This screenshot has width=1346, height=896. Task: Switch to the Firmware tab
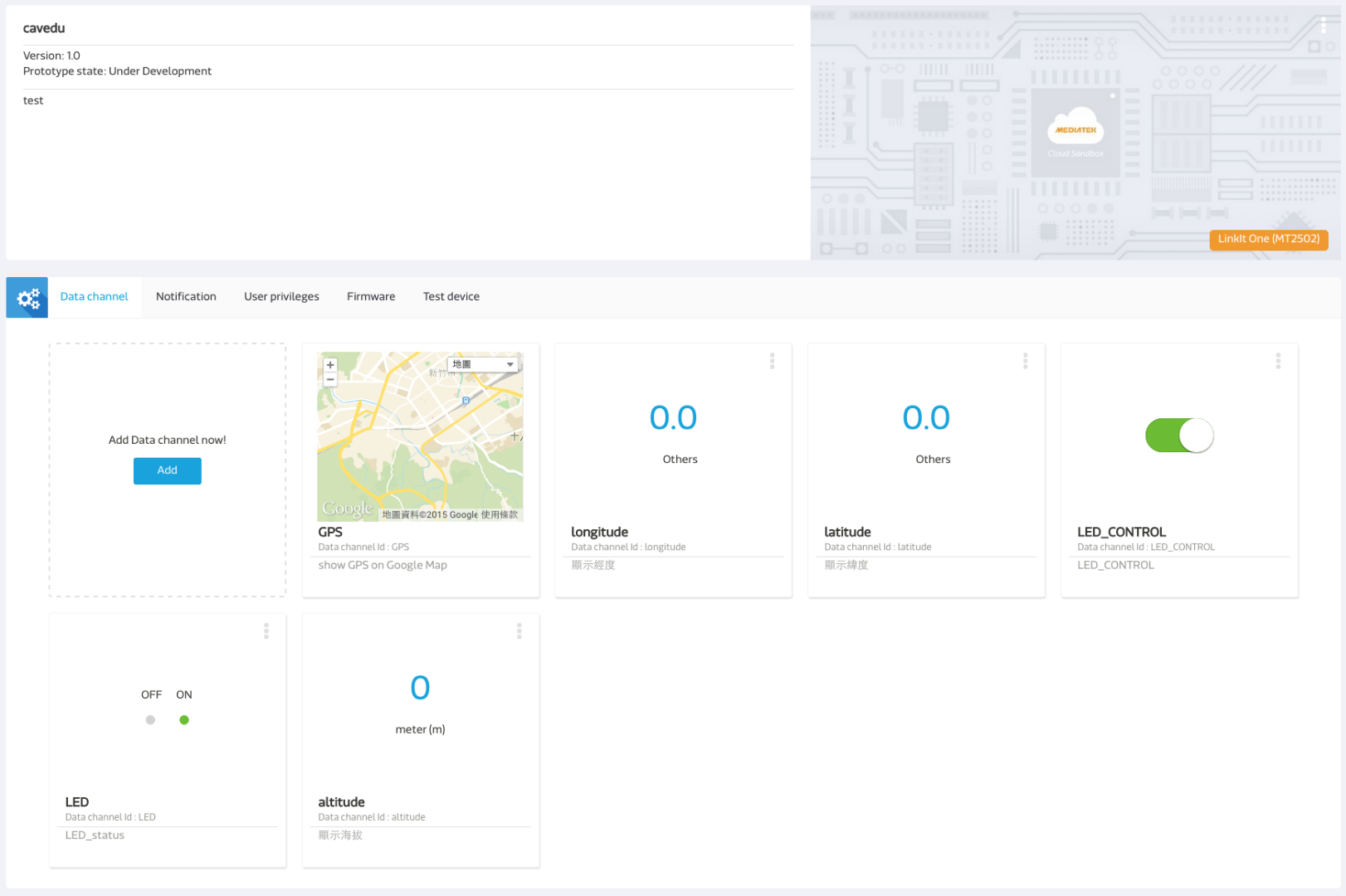[371, 296]
